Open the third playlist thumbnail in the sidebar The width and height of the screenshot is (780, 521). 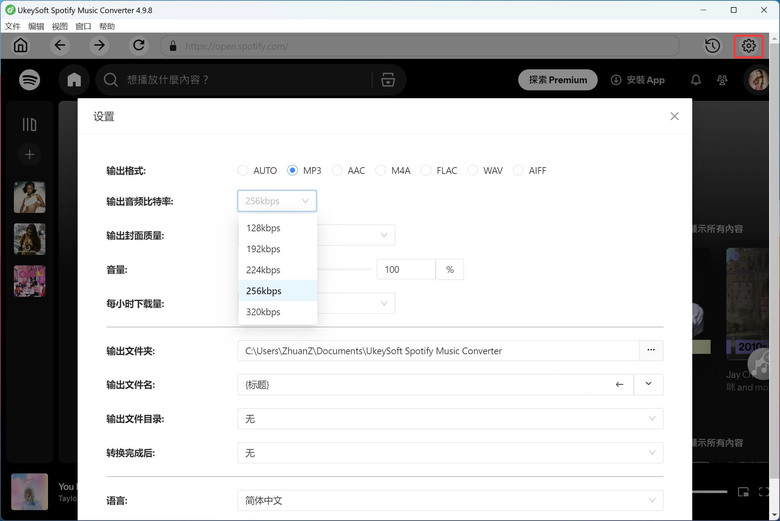tap(29, 281)
